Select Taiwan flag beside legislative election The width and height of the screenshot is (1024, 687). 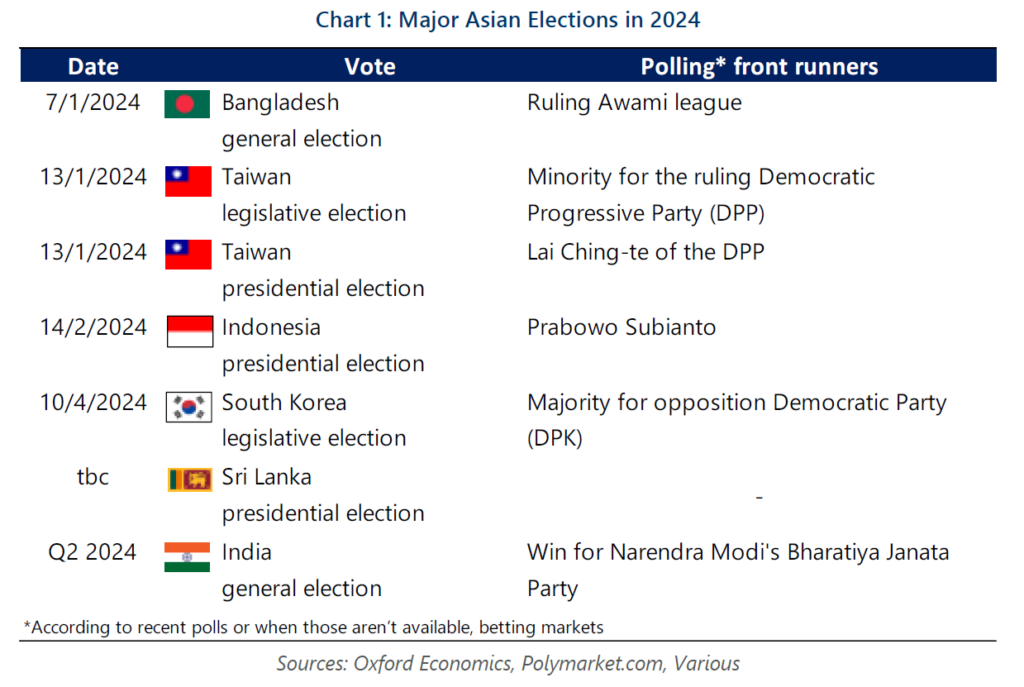pos(188,181)
